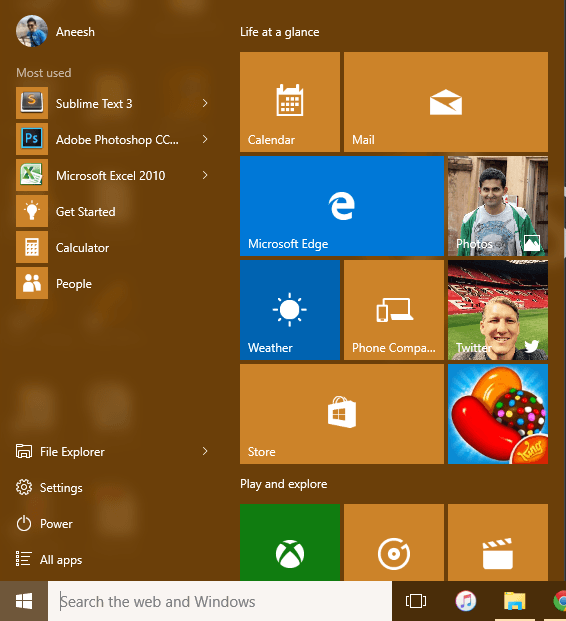566x621 pixels.
Task: Click the All apps label
Action: [x=61, y=560]
